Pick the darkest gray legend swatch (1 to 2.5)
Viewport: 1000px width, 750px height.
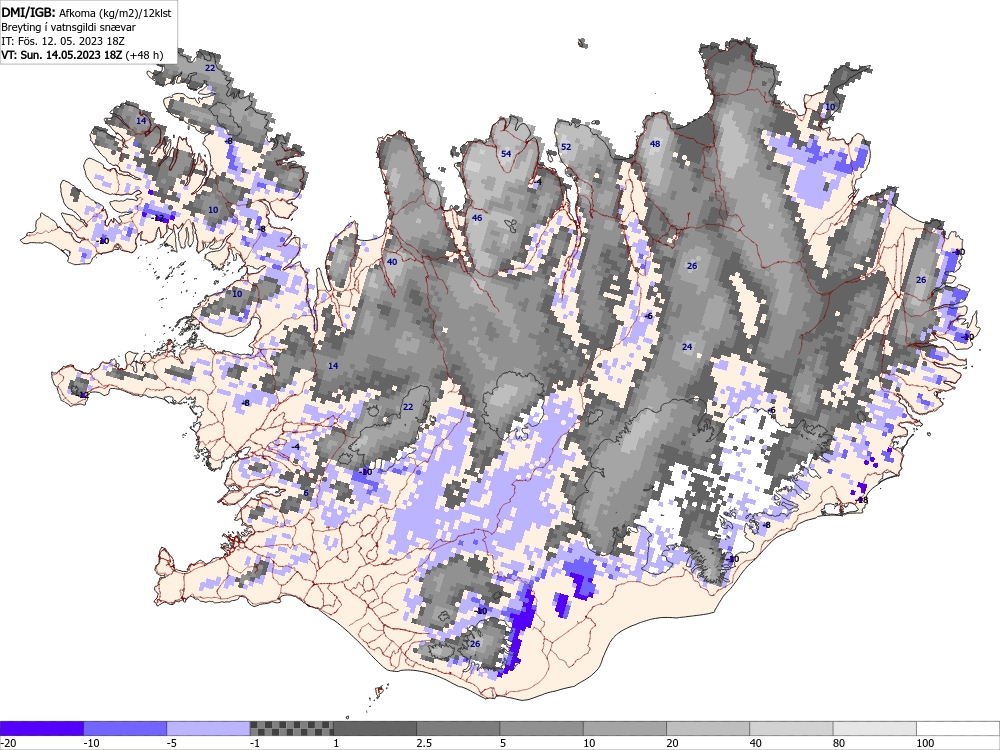coord(375,728)
